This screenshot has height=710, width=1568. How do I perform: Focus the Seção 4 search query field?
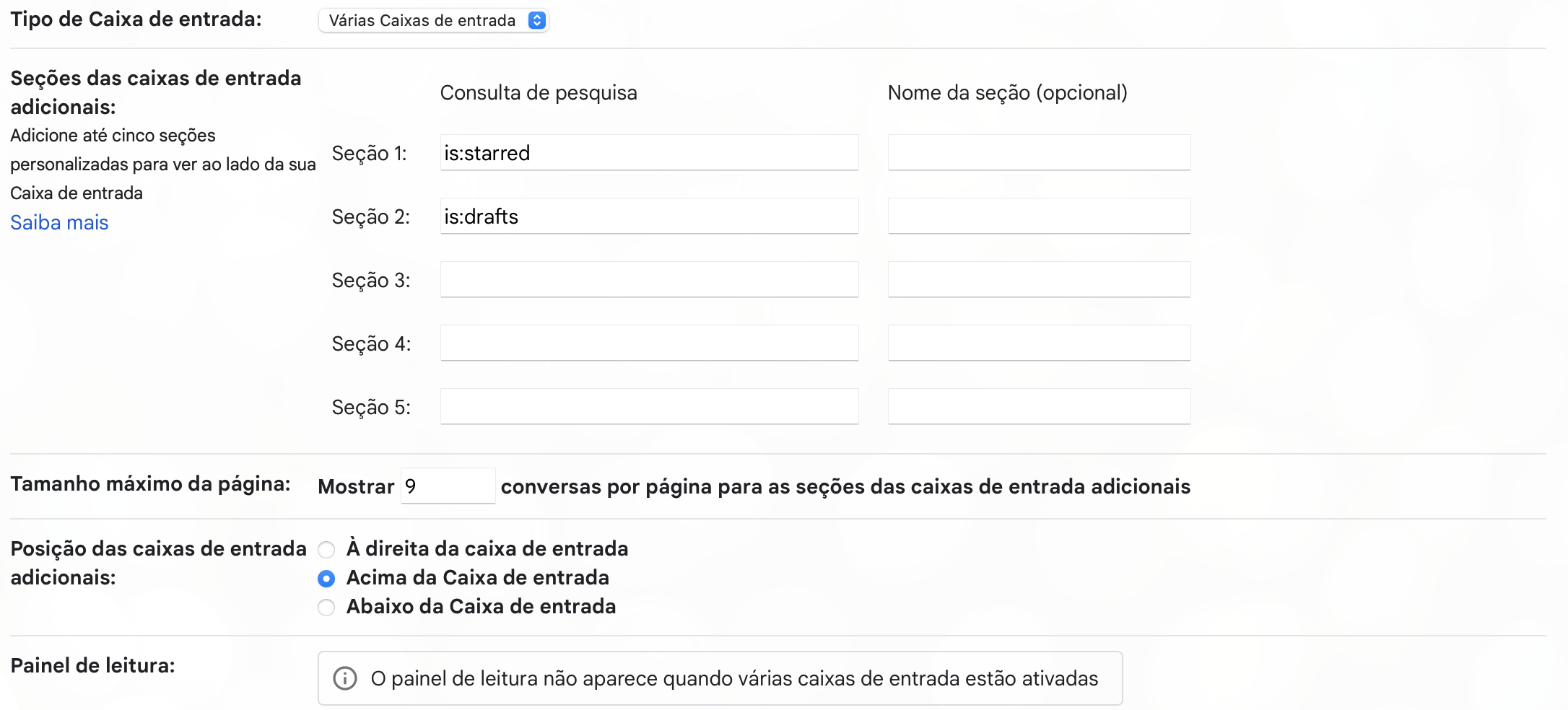click(648, 343)
